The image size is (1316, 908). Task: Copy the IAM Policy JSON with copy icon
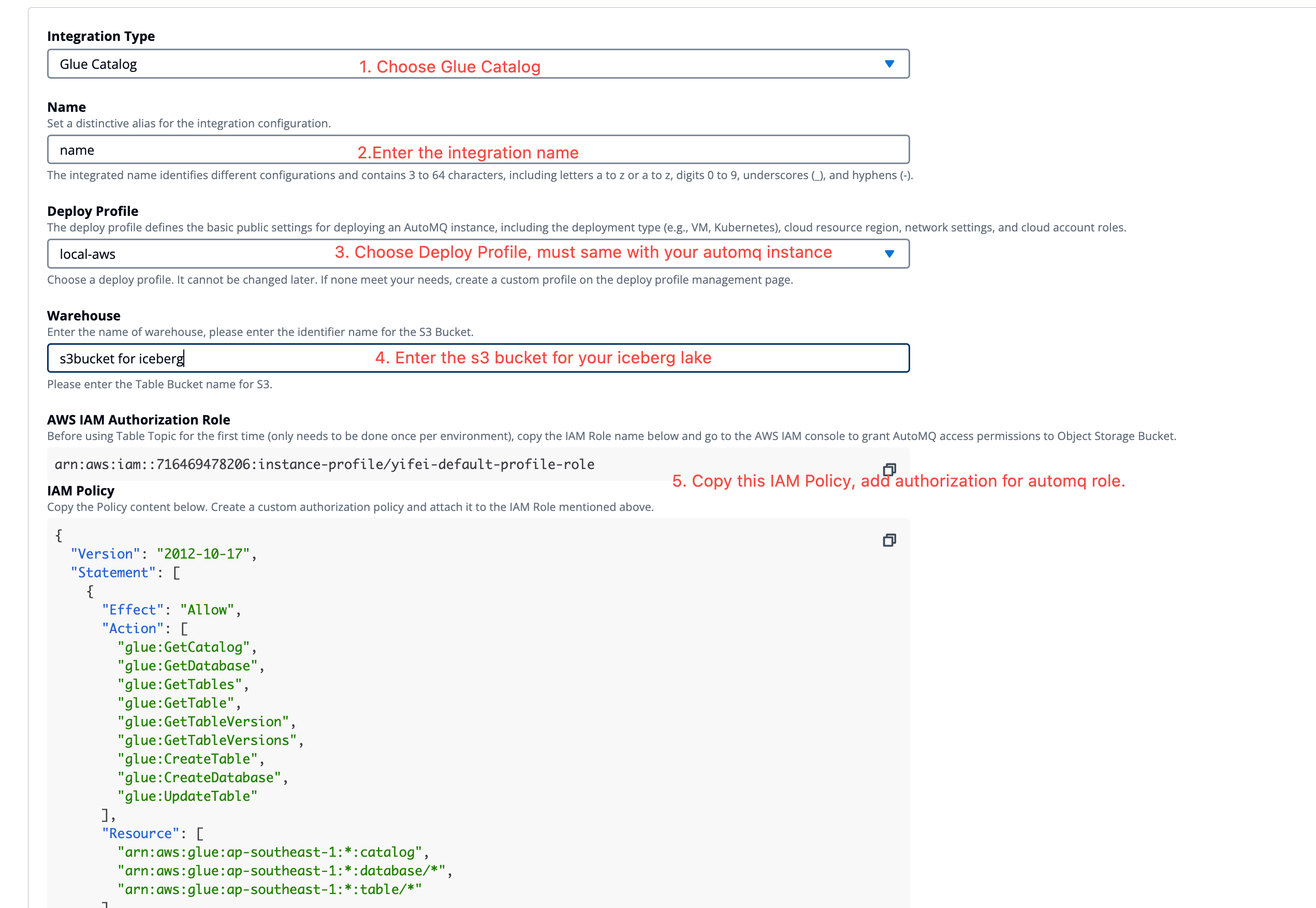[x=889, y=540]
